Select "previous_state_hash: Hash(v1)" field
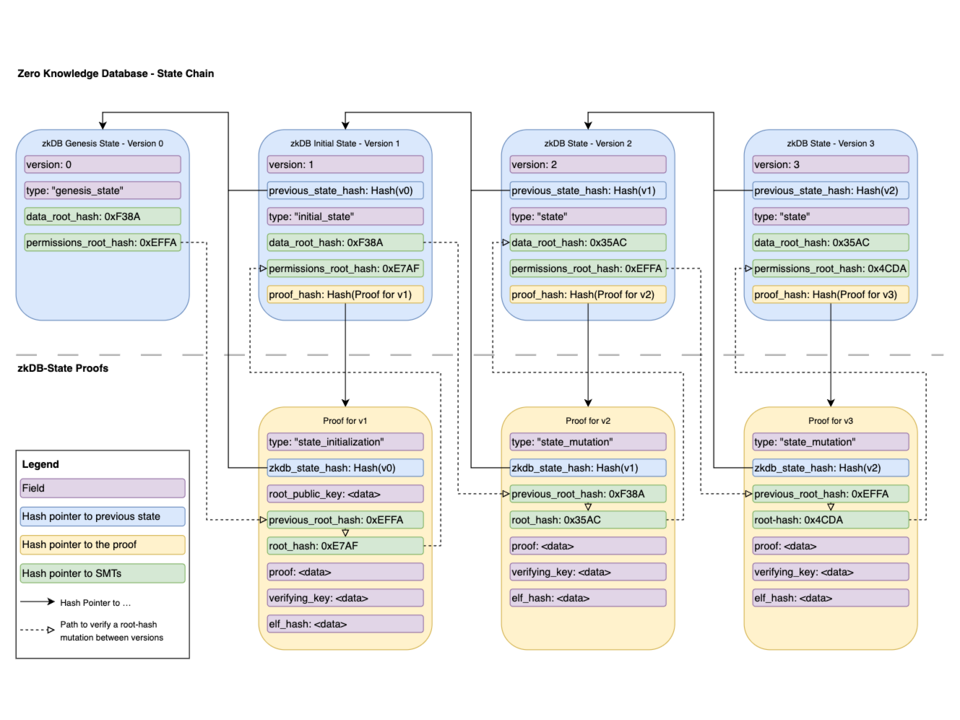 tap(588, 190)
